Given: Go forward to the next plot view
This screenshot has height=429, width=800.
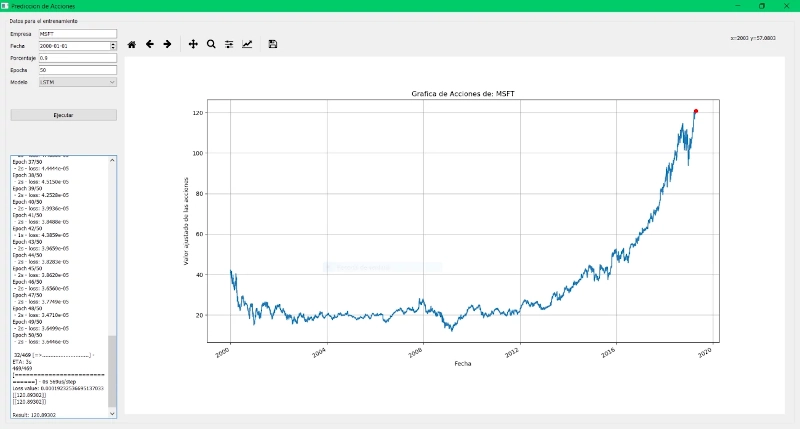Looking at the screenshot, I should click(x=167, y=44).
